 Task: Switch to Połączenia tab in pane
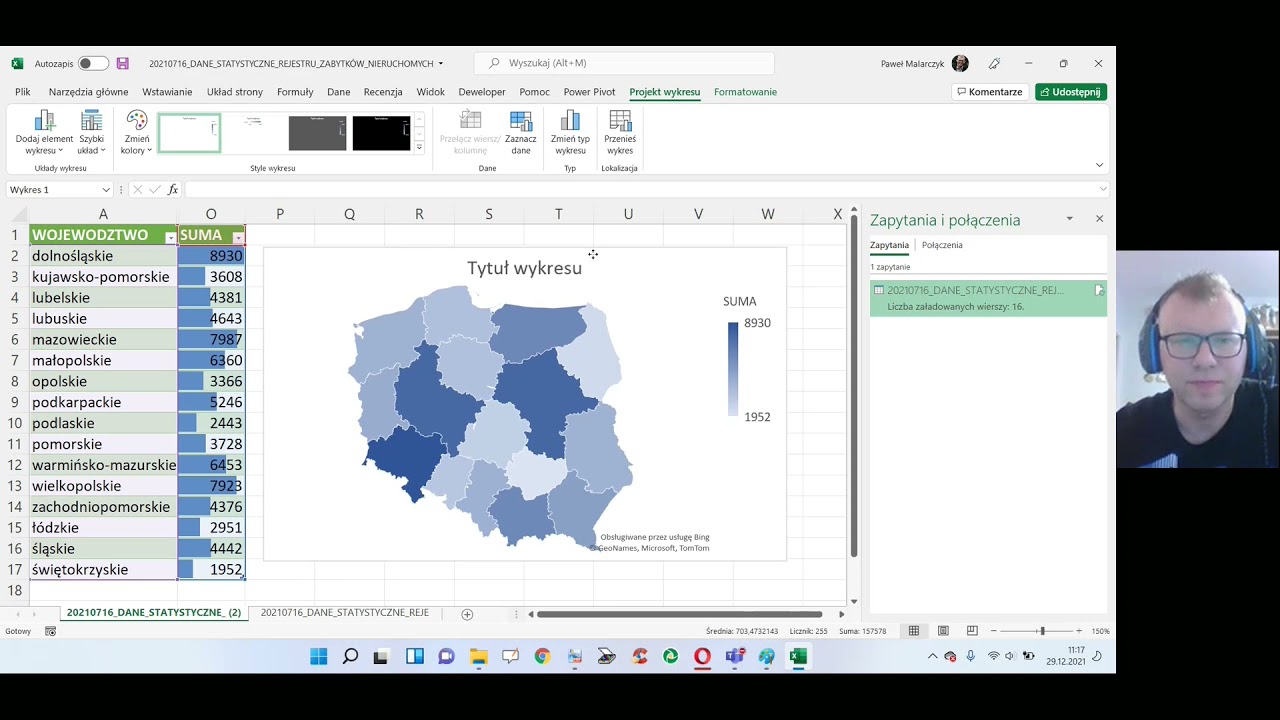point(942,245)
